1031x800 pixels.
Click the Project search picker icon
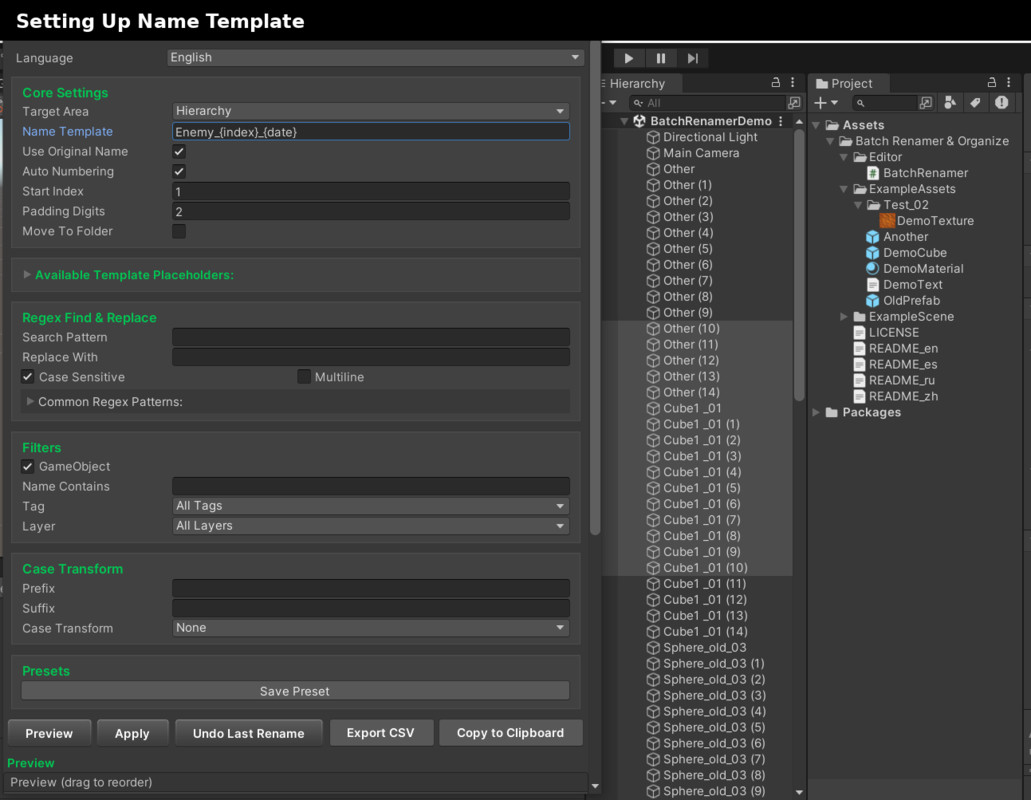point(926,103)
